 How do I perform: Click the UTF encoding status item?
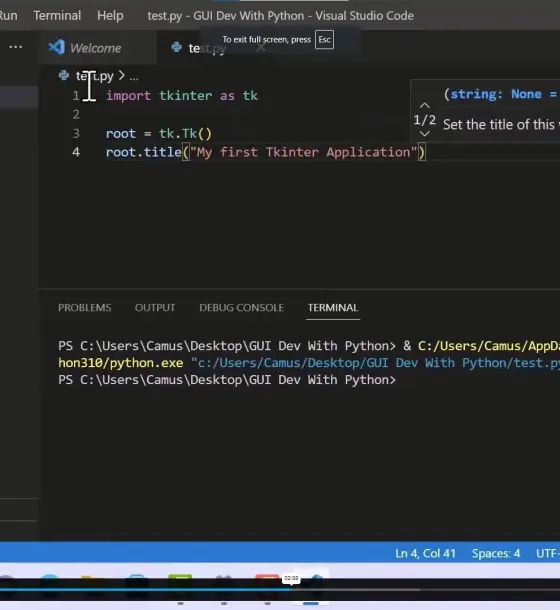548,553
